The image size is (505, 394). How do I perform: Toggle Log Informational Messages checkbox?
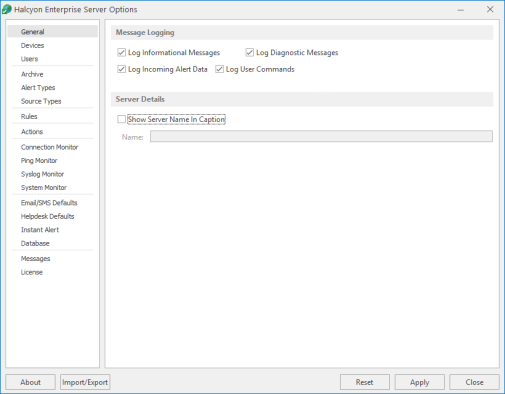tap(121, 52)
